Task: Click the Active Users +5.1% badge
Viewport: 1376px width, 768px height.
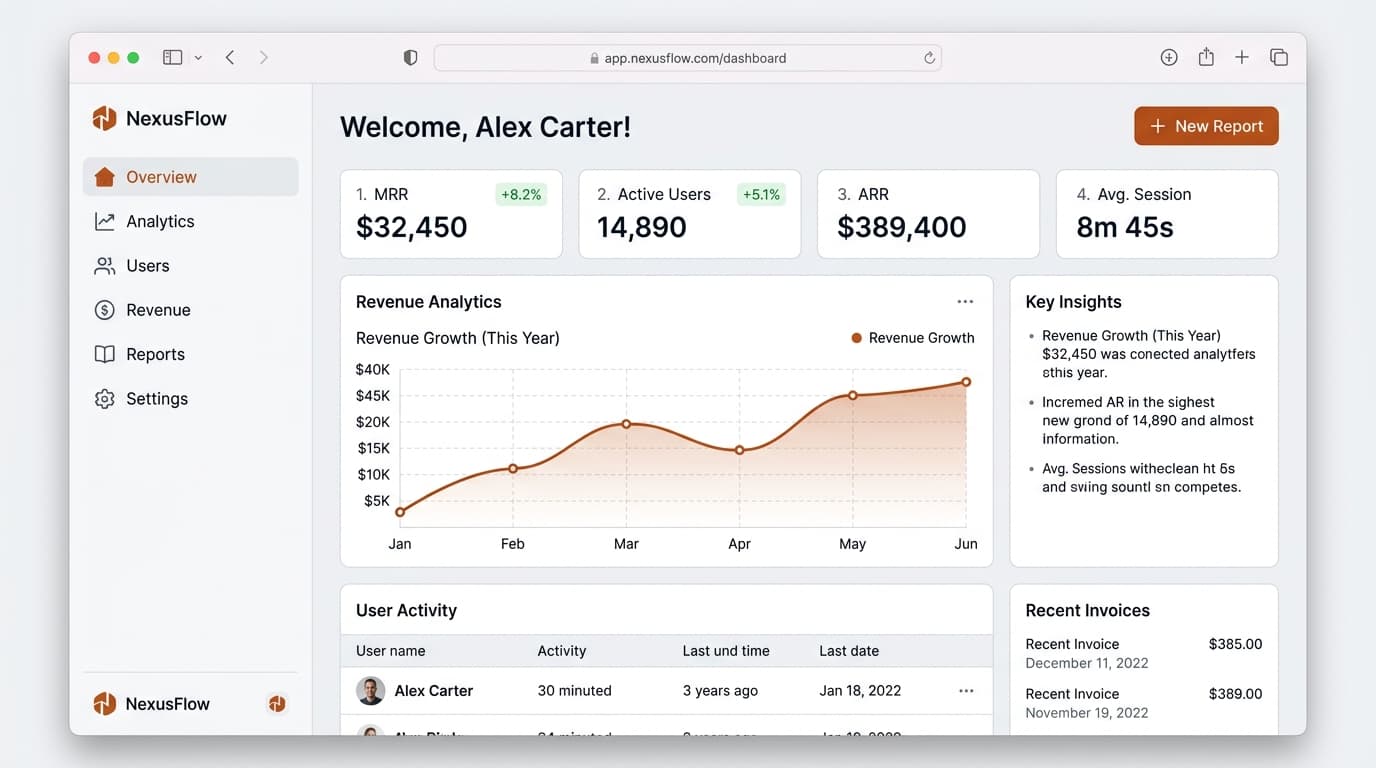Action: pos(761,194)
